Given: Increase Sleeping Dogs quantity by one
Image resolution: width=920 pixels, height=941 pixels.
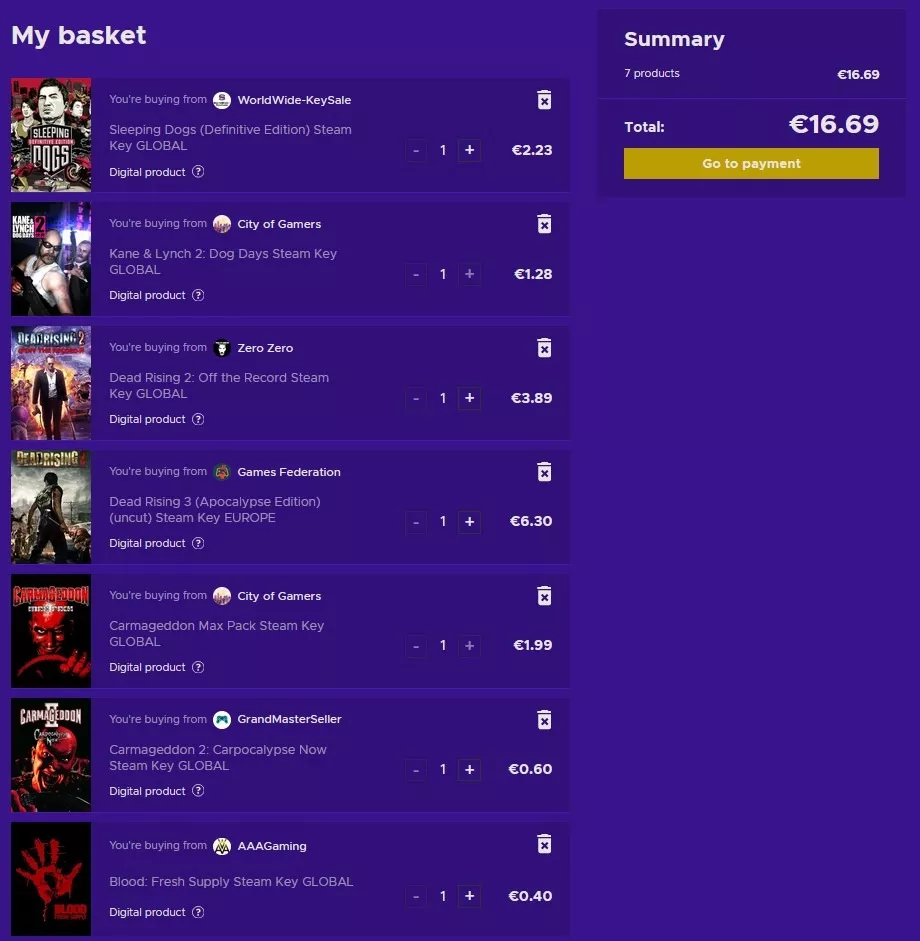Looking at the screenshot, I should click(469, 150).
